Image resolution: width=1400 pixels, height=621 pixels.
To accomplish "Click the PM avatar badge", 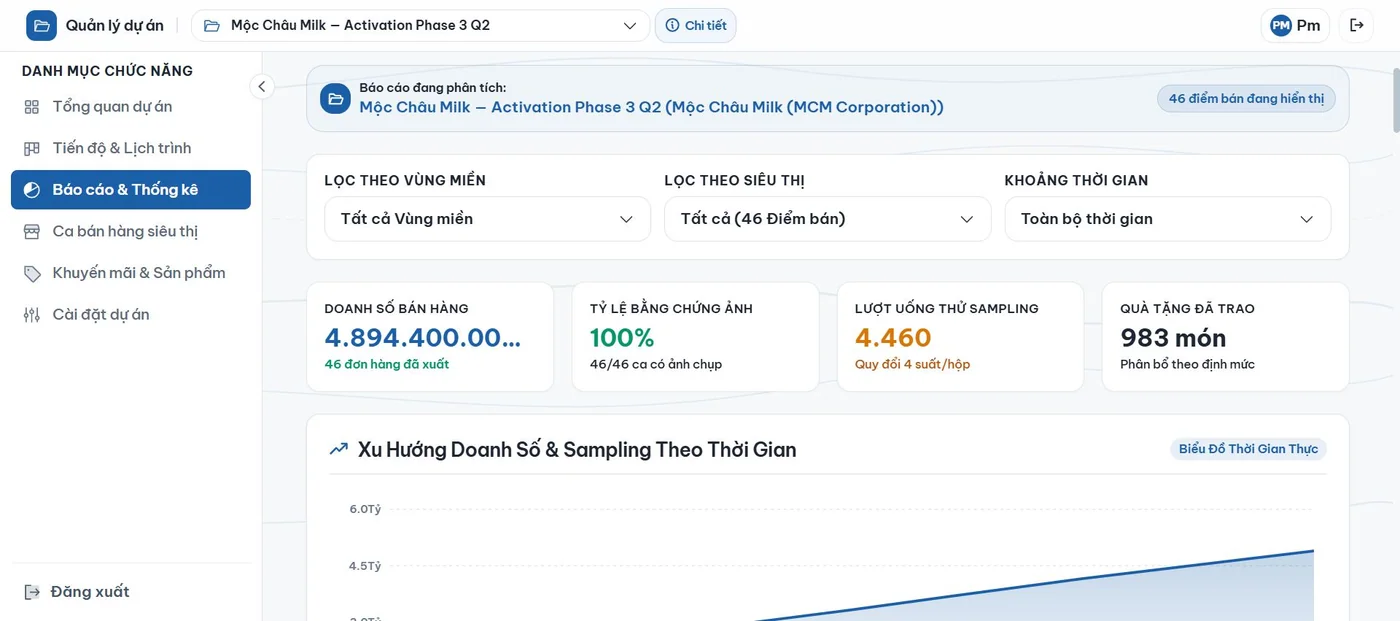I will pos(1281,25).
